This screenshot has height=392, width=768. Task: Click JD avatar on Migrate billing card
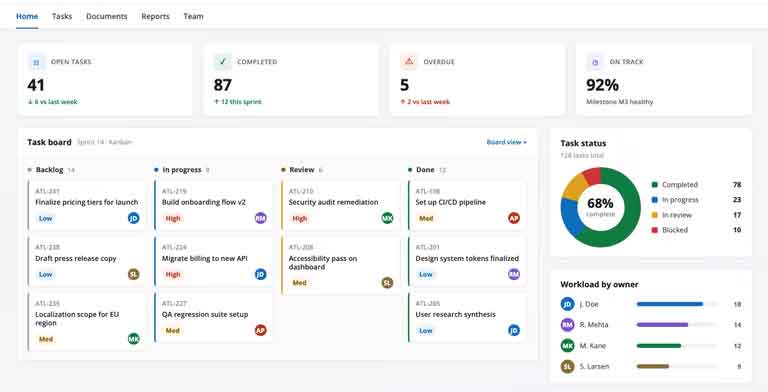tap(261, 274)
